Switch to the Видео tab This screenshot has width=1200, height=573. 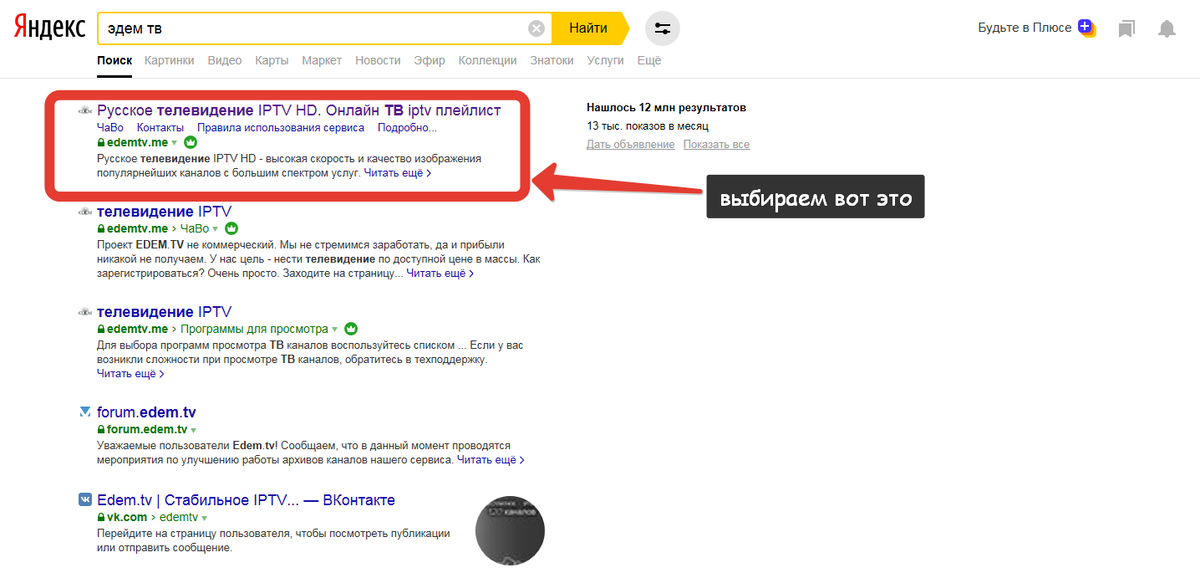point(225,61)
